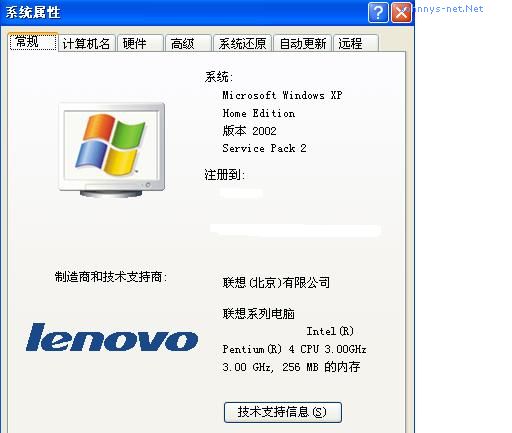512x433 pixels.
Task: Switch to the 计算机名 tab
Action: tap(86, 43)
